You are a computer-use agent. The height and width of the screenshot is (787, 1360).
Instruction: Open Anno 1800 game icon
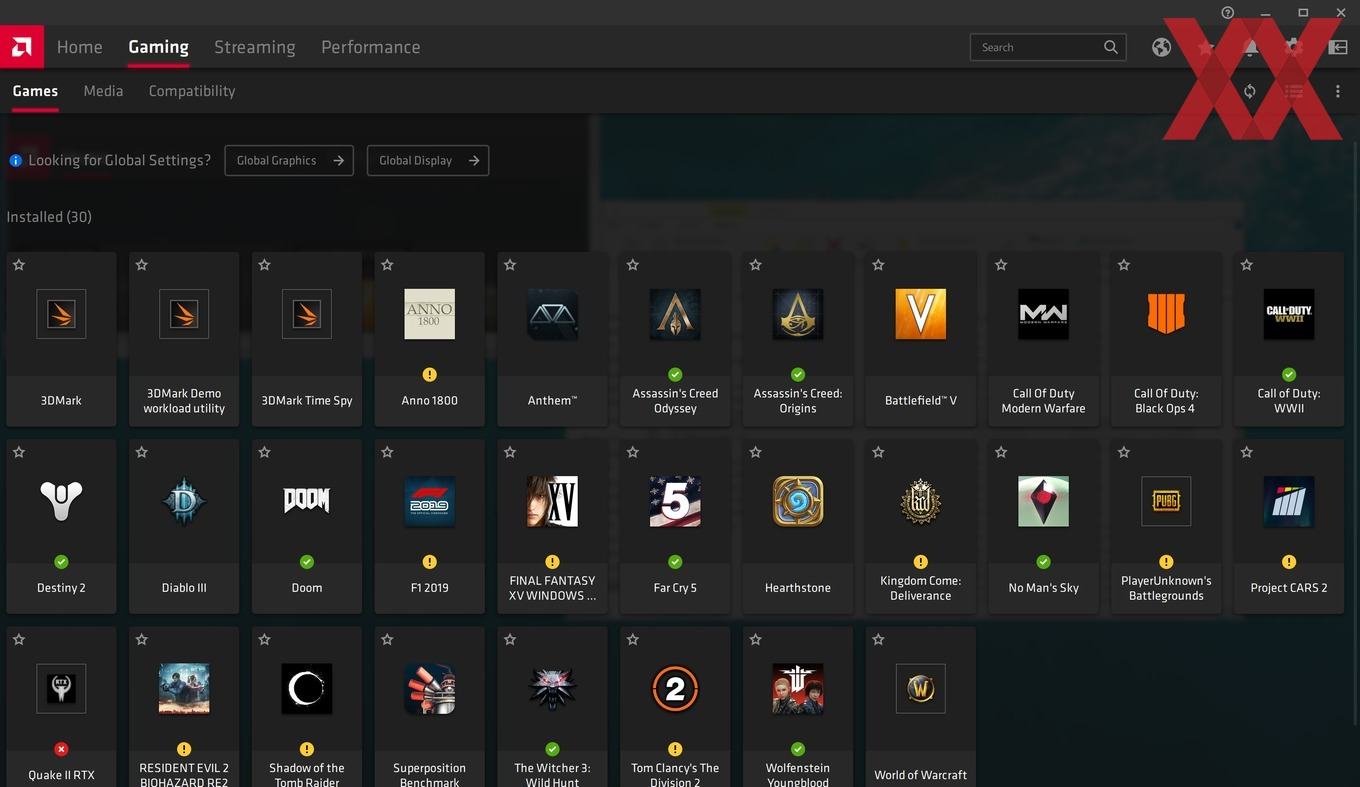tap(429, 314)
